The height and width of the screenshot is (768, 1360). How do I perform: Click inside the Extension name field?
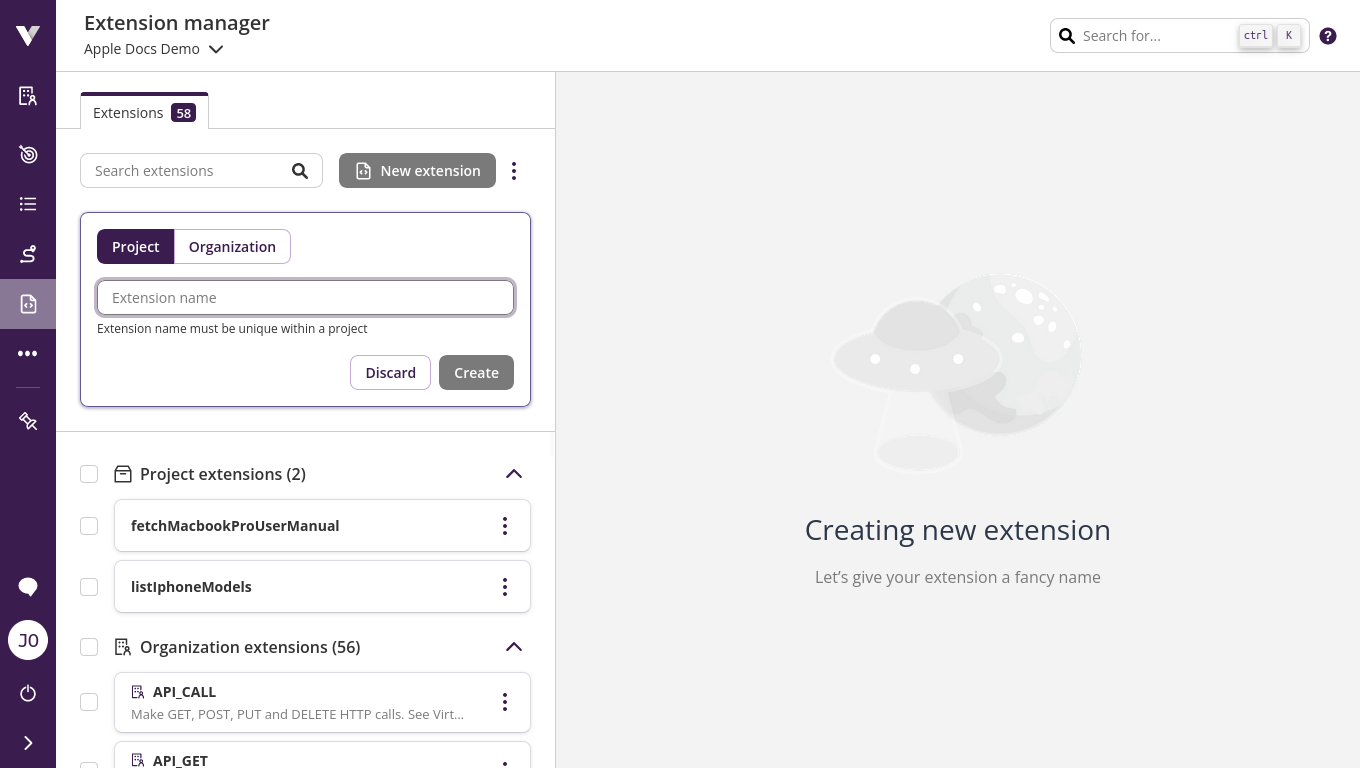(305, 297)
